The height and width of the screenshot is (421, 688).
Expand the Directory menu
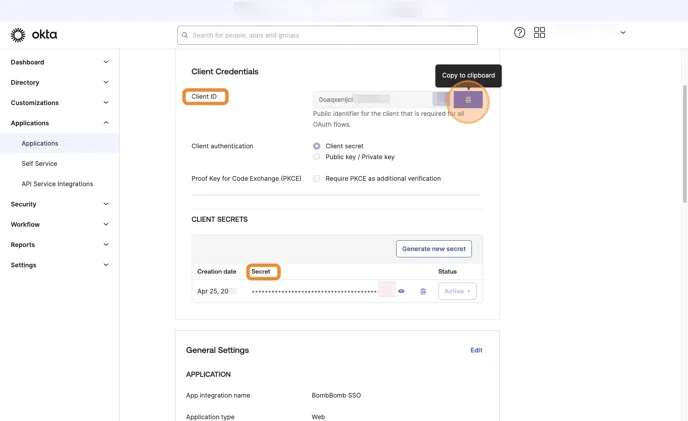[106, 82]
